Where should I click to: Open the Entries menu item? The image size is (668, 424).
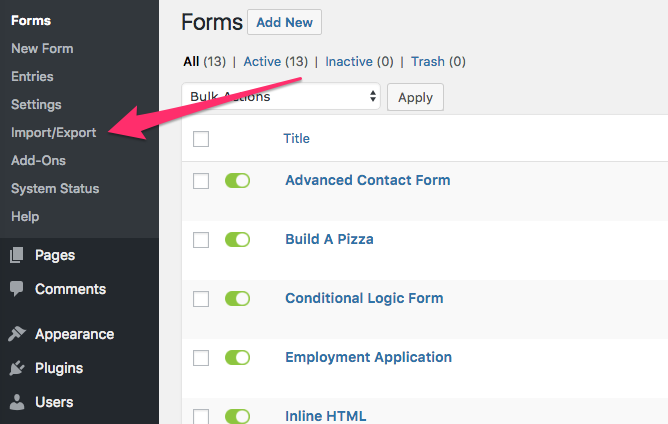pyautogui.click(x=32, y=77)
